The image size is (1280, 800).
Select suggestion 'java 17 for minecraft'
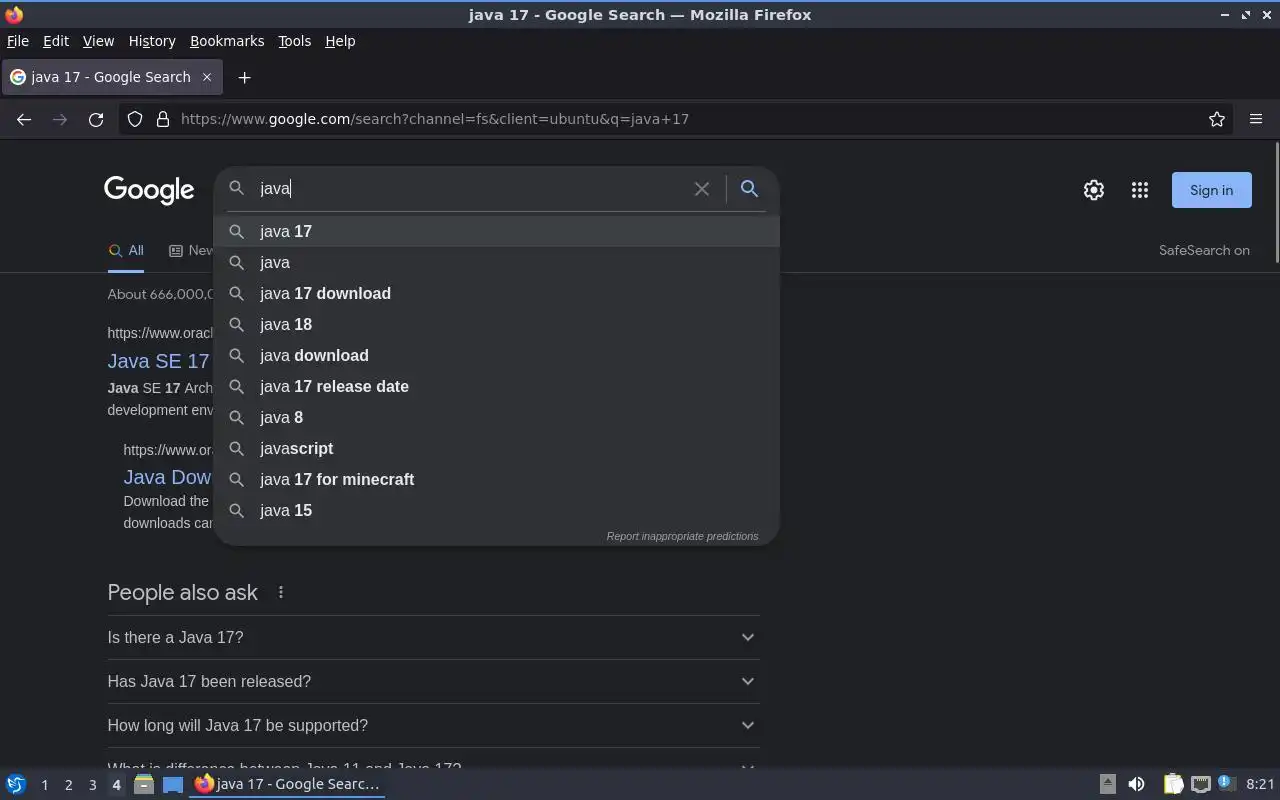(496, 479)
